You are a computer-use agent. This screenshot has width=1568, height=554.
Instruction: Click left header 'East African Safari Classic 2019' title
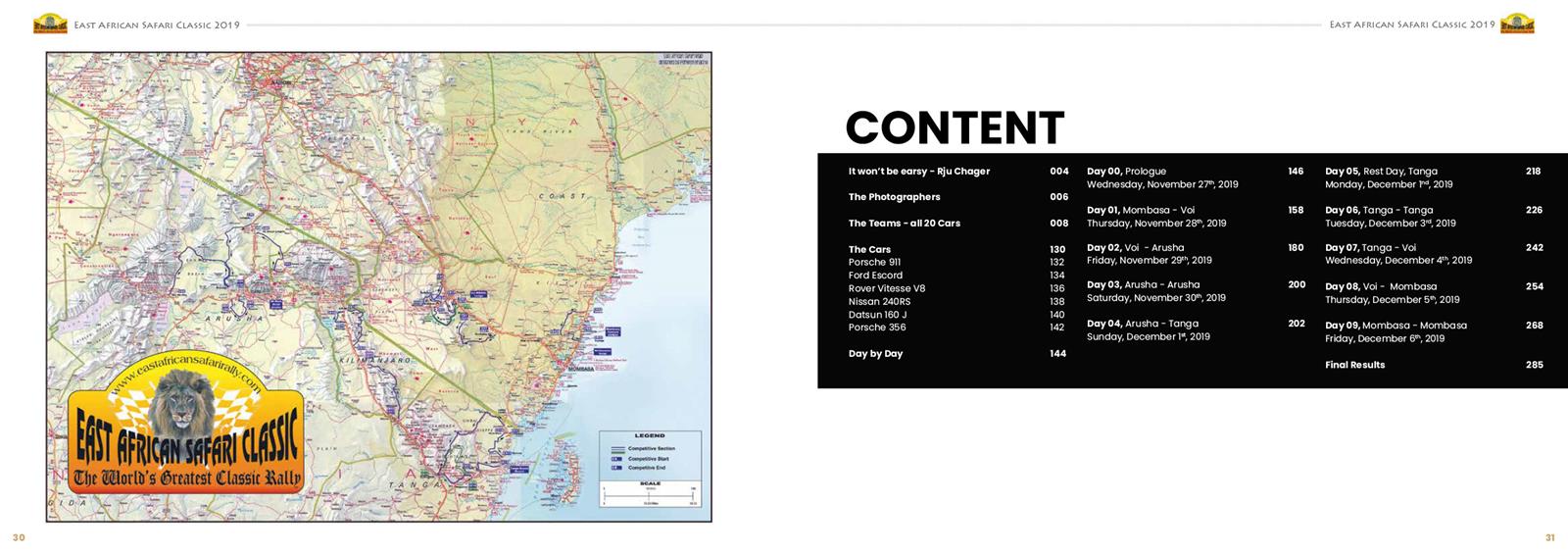tap(157, 25)
